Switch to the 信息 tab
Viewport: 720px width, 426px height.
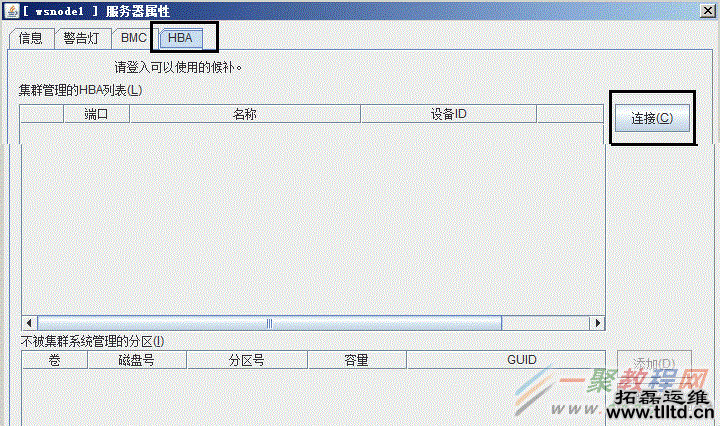click(30, 38)
